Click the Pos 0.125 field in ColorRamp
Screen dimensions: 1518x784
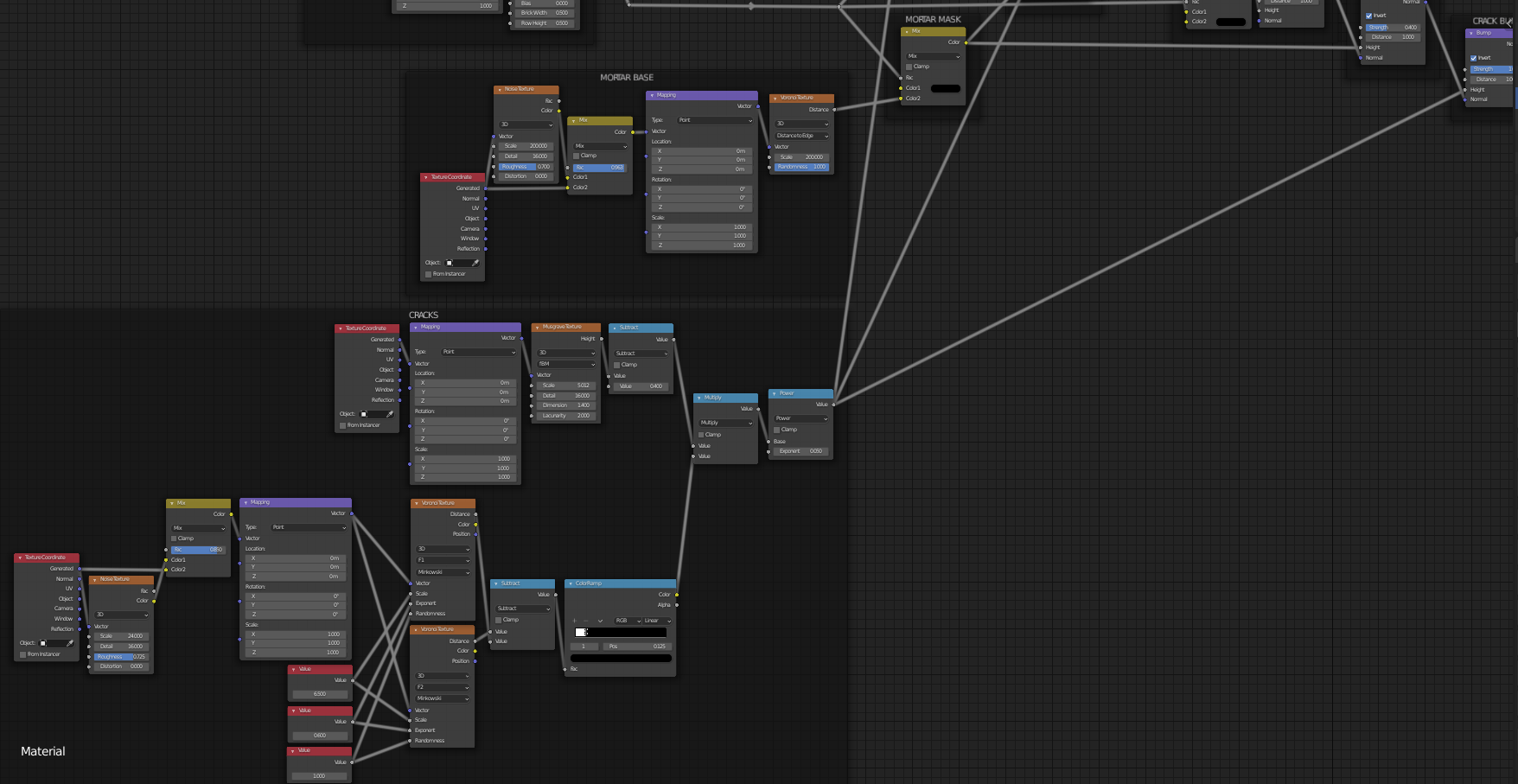click(637, 647)
